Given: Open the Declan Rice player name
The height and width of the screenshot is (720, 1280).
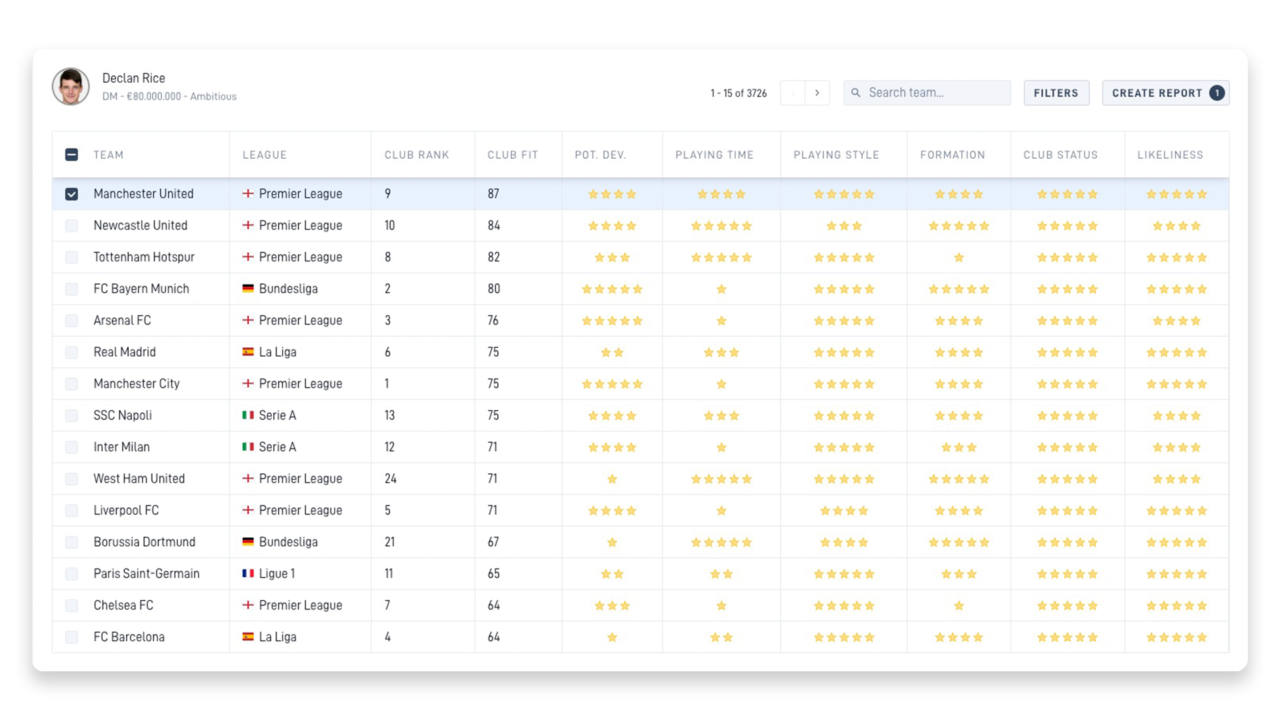Looking at the screenshot, I should [x=134, y=78].
